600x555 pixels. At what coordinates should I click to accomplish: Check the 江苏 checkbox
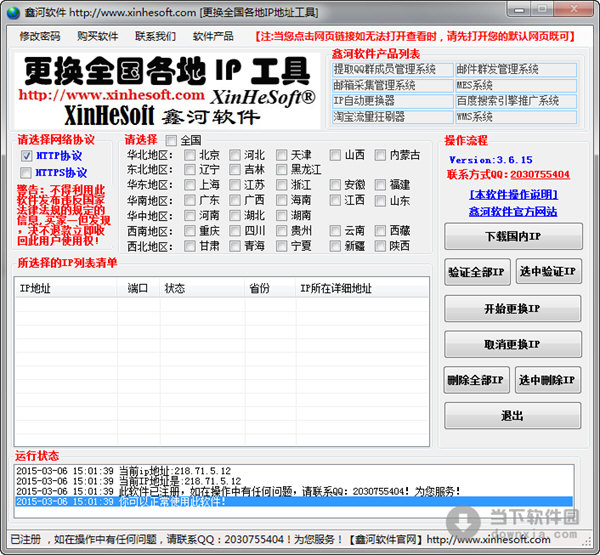coord(235,185)
